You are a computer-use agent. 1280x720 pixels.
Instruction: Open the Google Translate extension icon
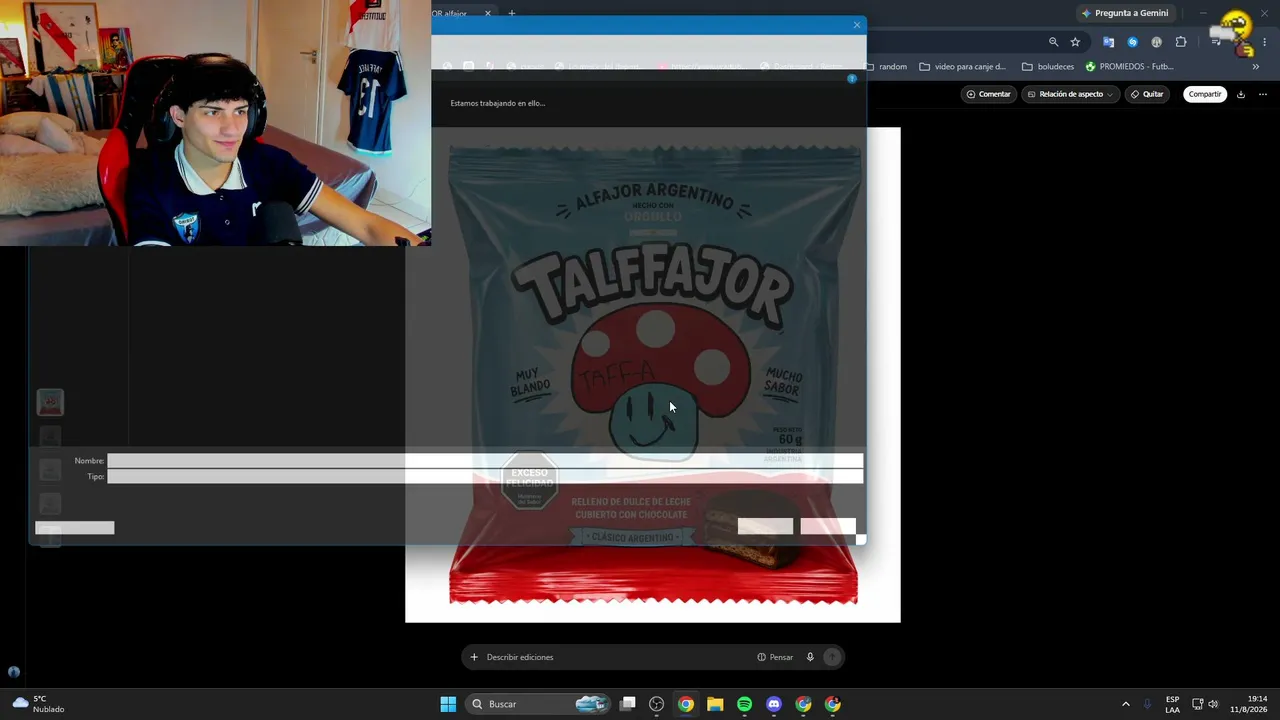(1108, 42)
